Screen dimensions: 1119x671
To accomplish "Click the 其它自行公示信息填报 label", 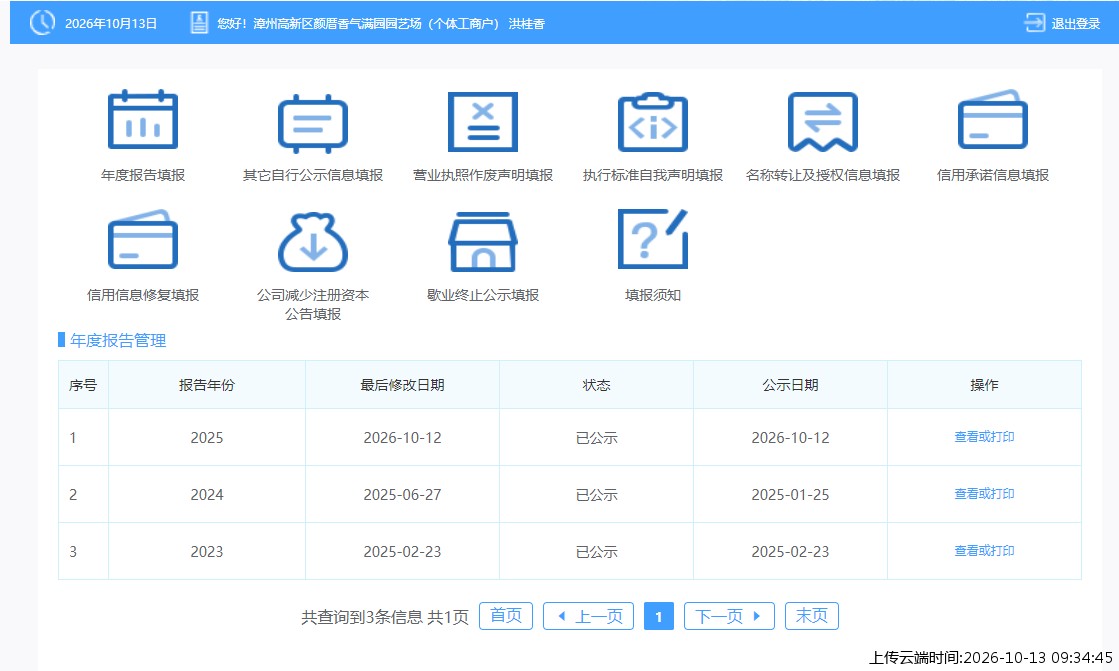I will click(x=313, y=175).
